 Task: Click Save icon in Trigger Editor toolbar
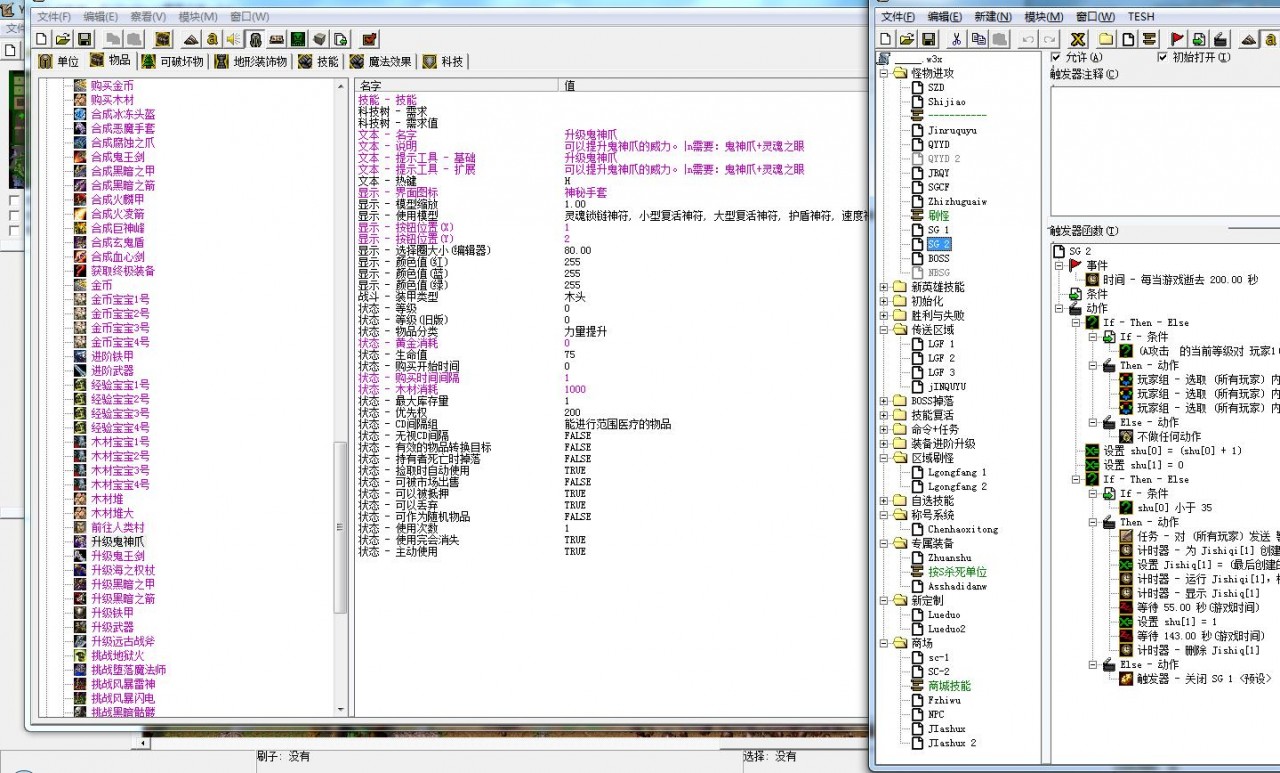(928, 39)
